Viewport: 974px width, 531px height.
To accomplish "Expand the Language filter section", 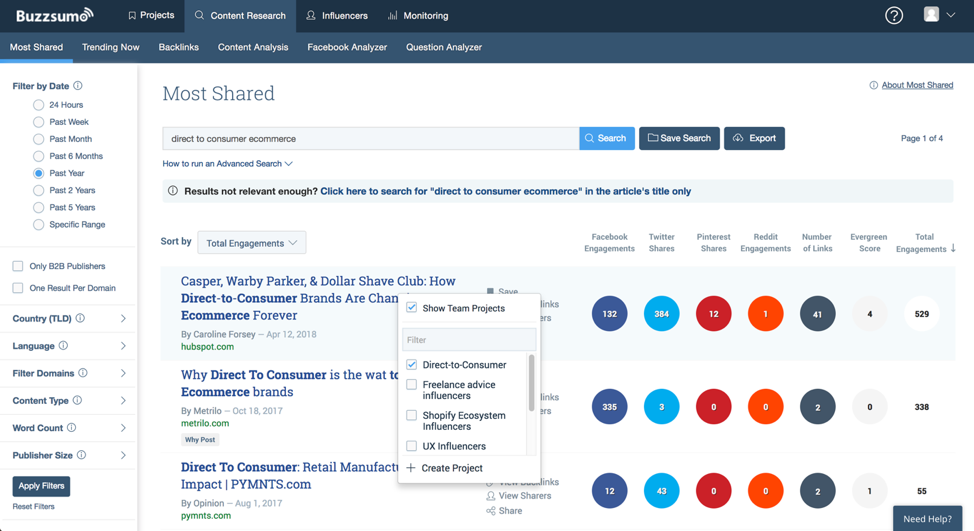I will pyautogui.click(x=123, y=345).
